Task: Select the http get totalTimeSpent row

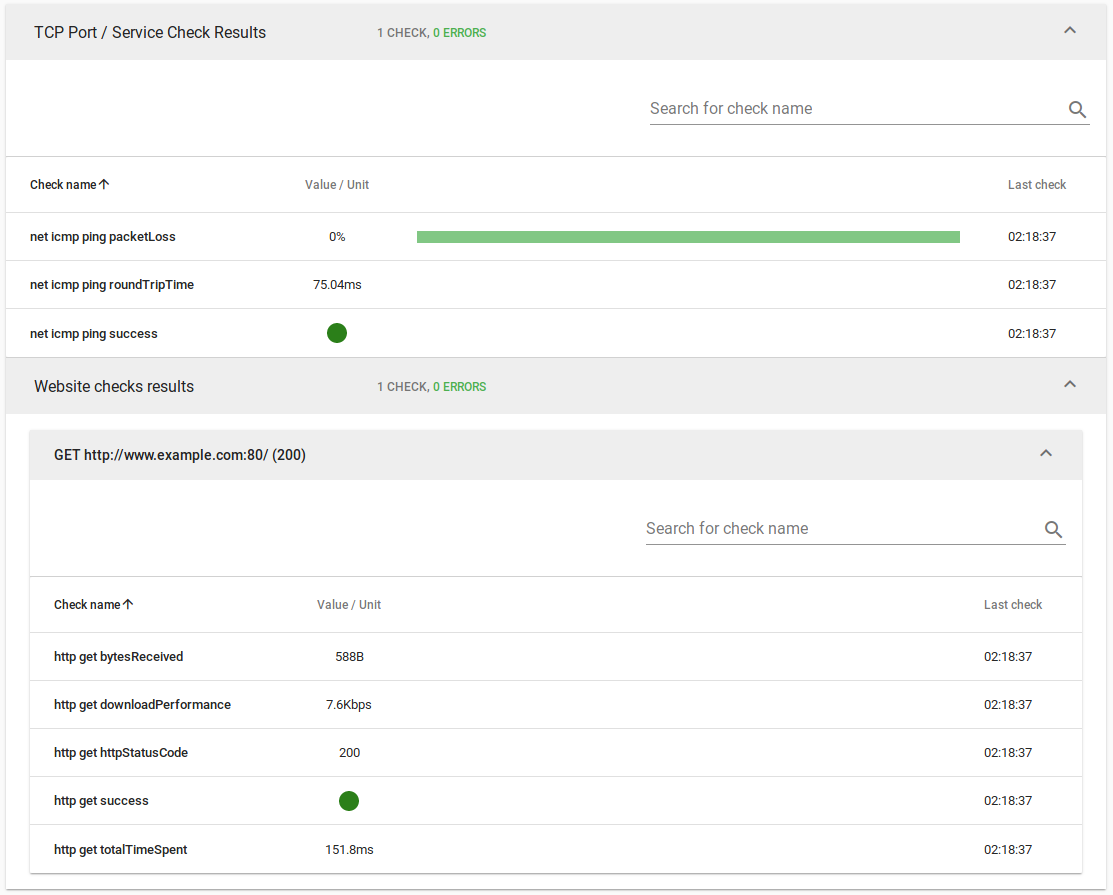Action: pos(121,850)
